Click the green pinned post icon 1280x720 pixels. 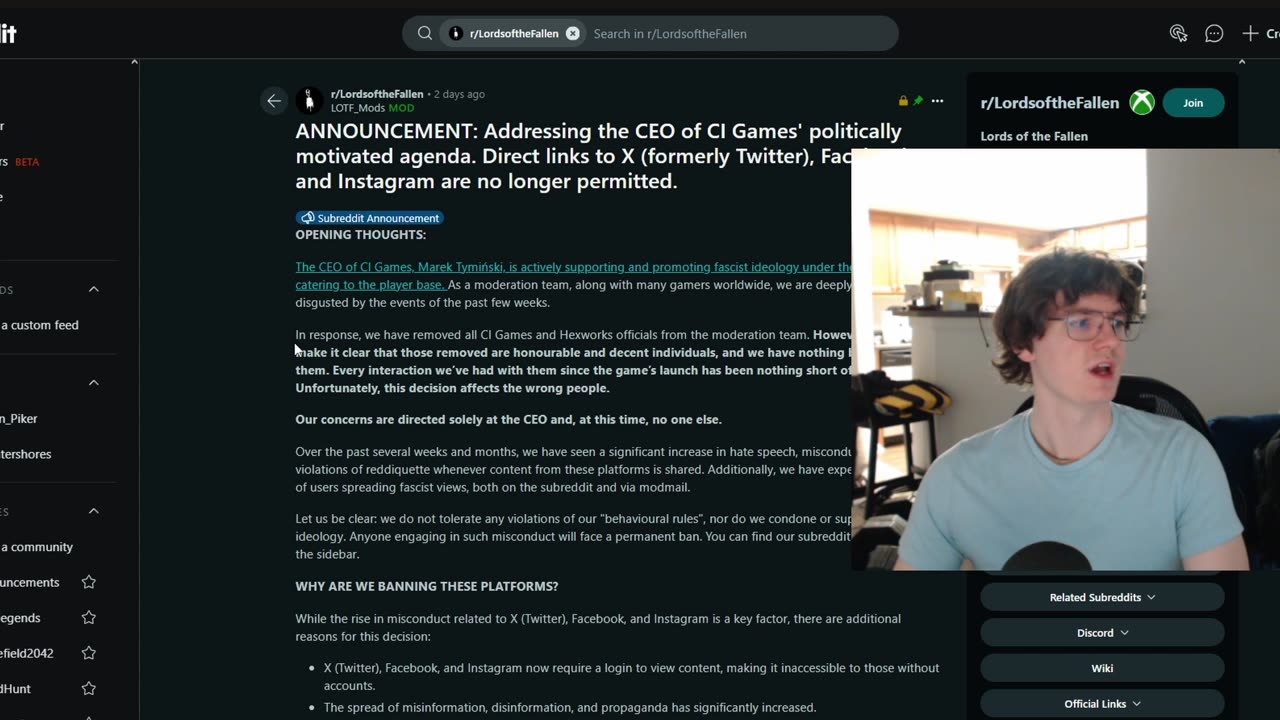pos(918,101)
